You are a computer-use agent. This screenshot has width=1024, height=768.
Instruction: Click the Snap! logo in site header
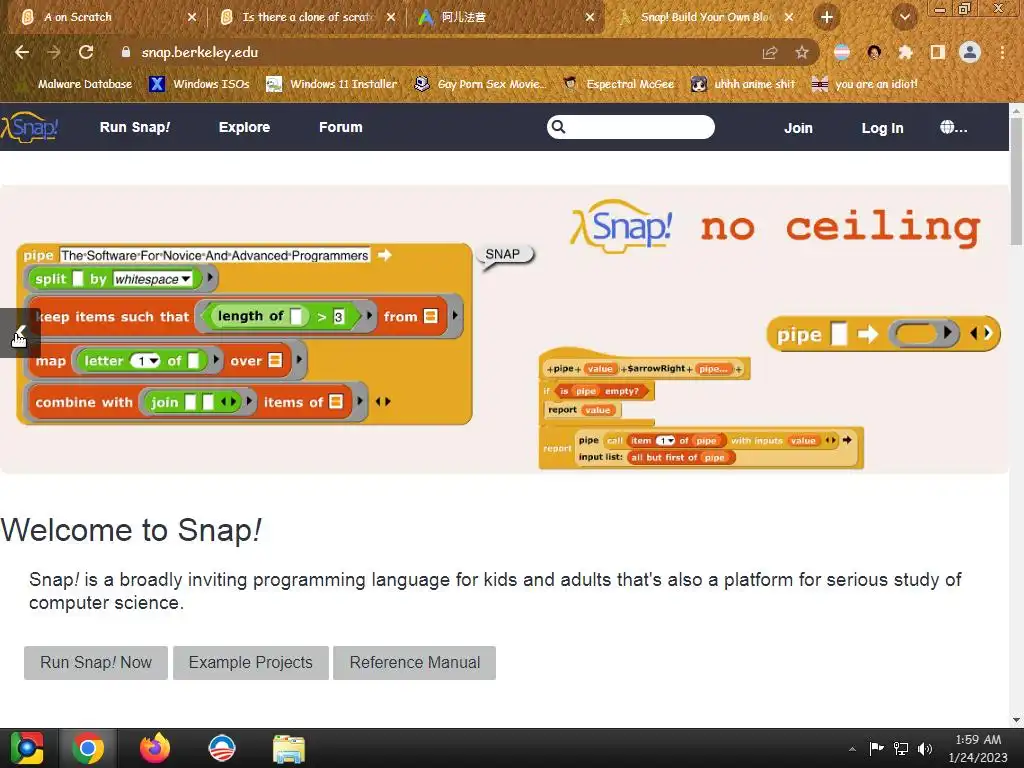(x=30, y=127)
